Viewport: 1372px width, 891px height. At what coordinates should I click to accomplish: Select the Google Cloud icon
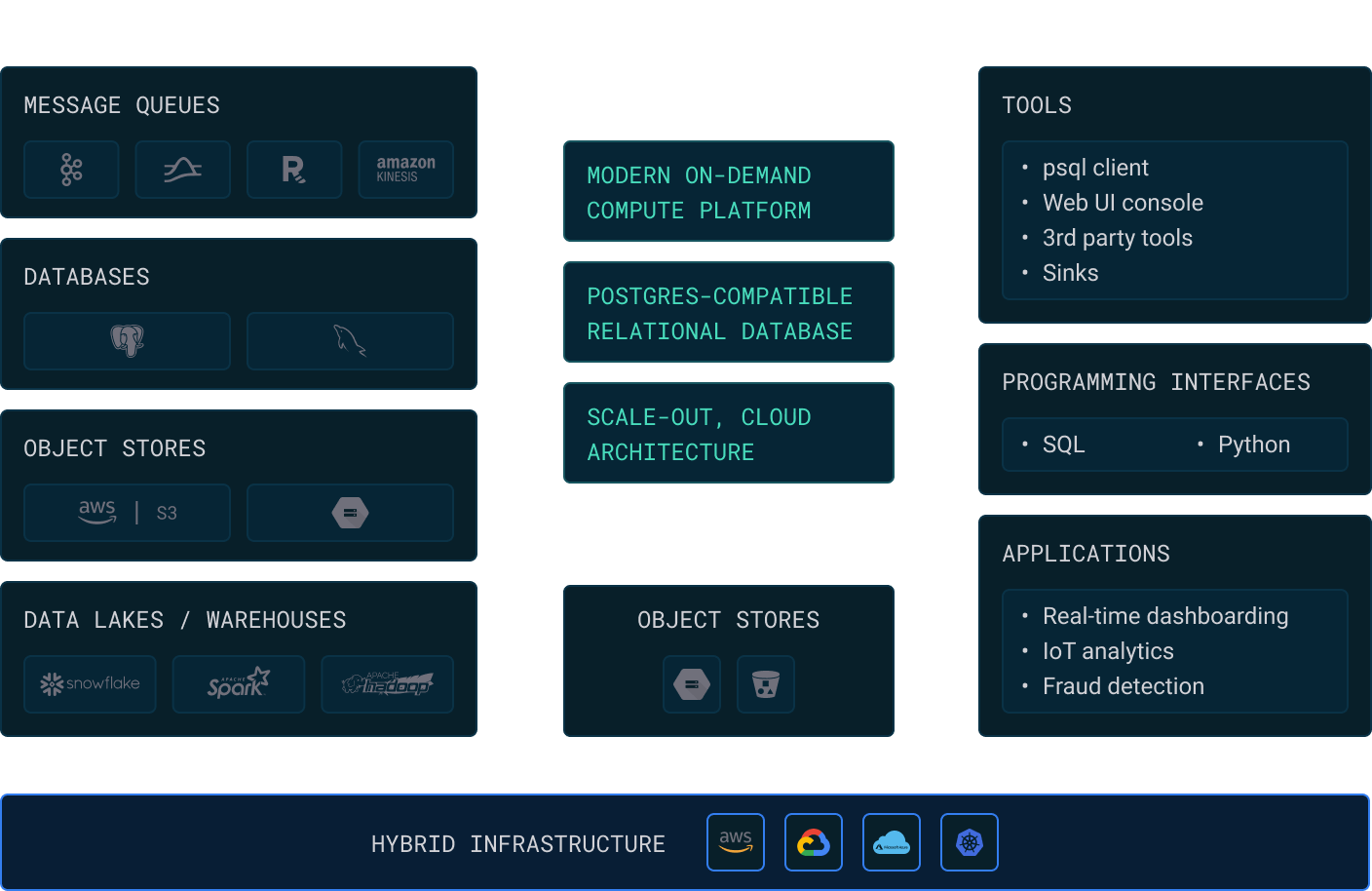point(814,842)
